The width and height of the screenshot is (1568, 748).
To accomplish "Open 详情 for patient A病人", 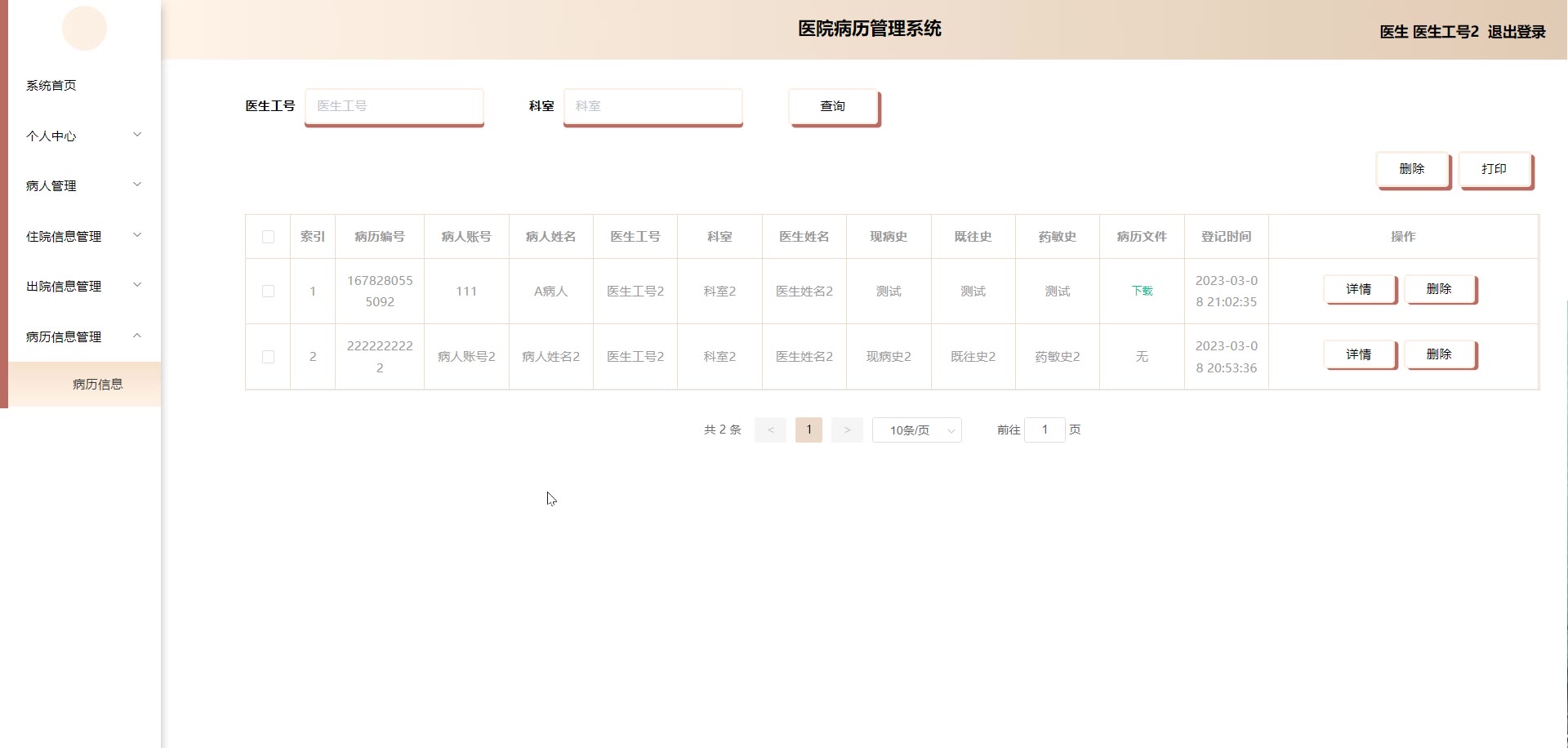I will 1358,289.
